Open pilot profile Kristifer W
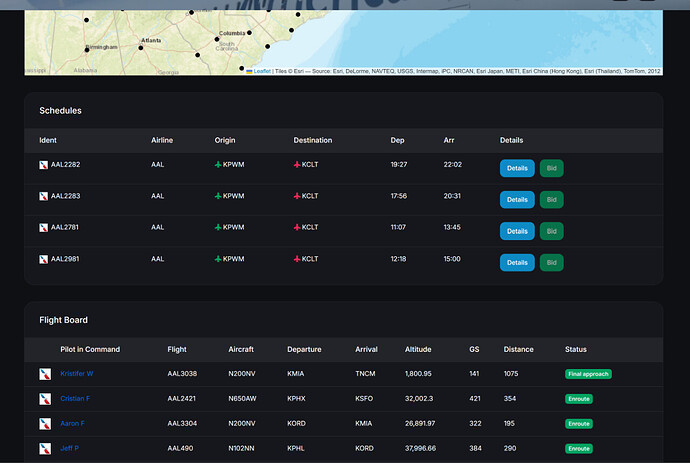The width and height of the screenshot is (690, 463). pos(77,374)
